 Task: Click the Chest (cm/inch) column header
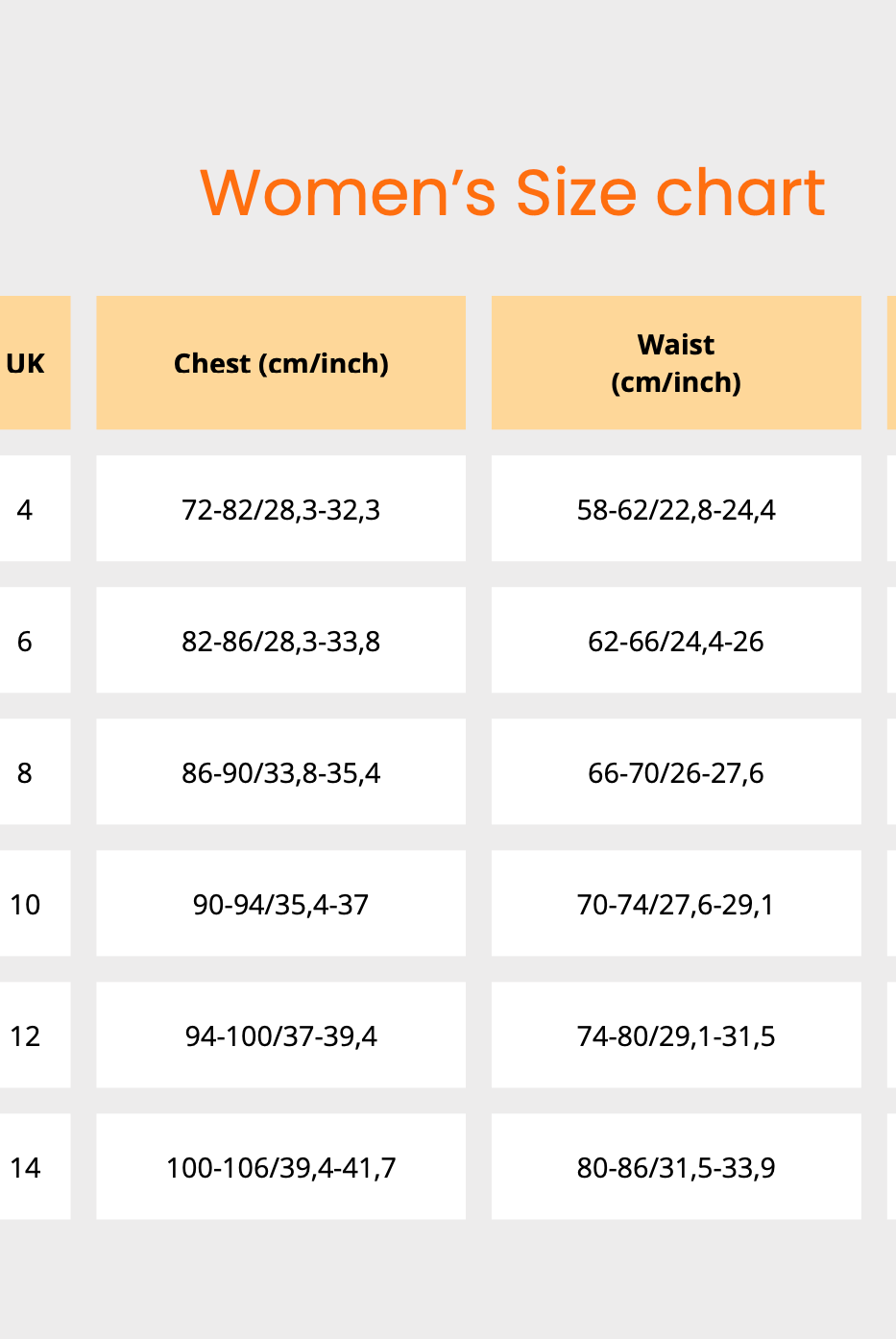pos(280,363)
